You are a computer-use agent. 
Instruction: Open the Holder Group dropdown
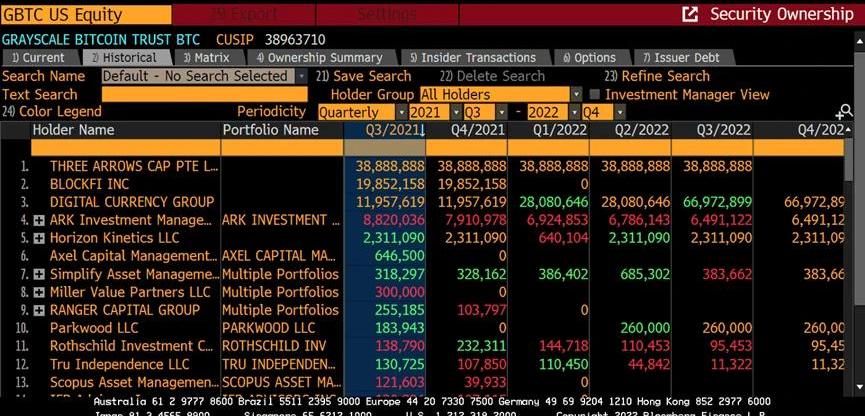tap(575, 94)
